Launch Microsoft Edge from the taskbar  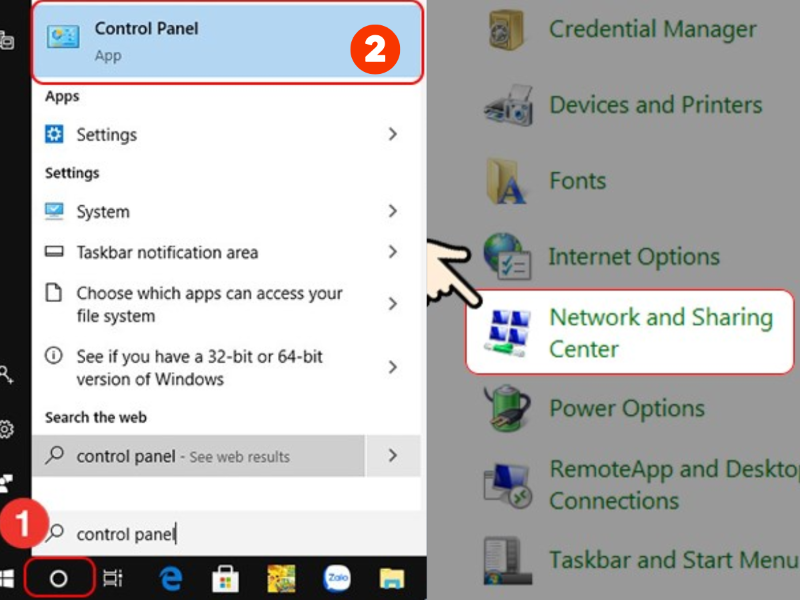pyautogui.click(x=171, y=578)
